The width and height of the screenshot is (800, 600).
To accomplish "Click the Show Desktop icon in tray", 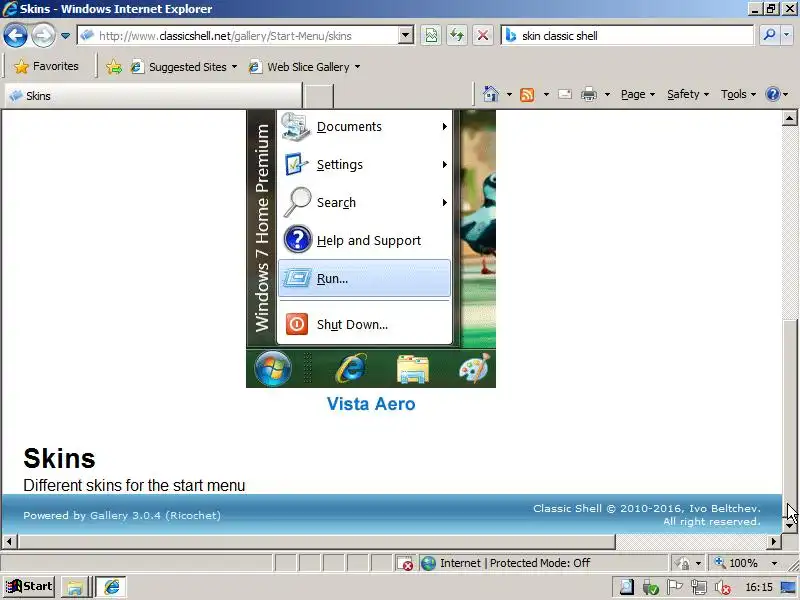I will 788,587.
